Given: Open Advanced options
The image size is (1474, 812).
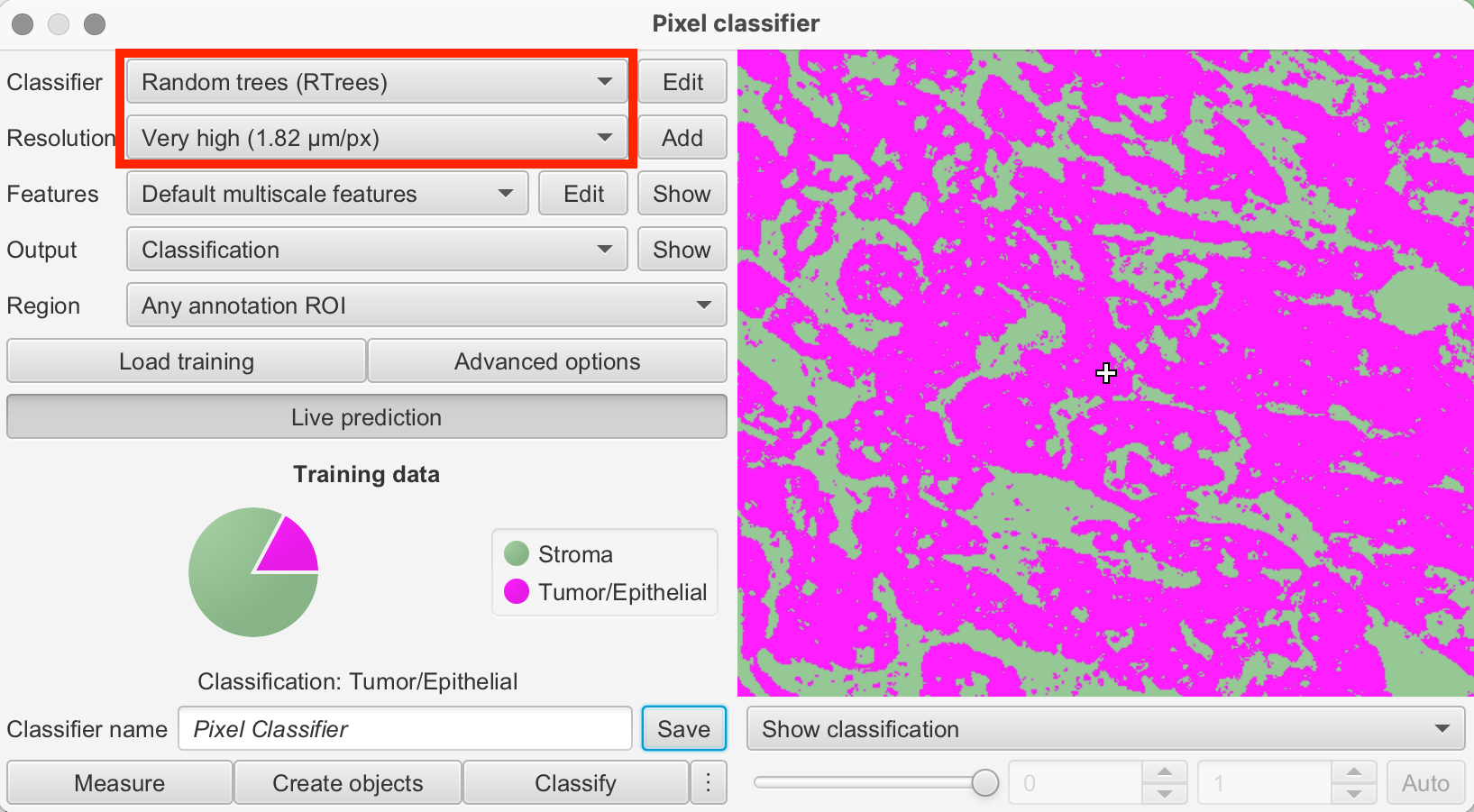Looking at the screenshot, I should [547, 361].
